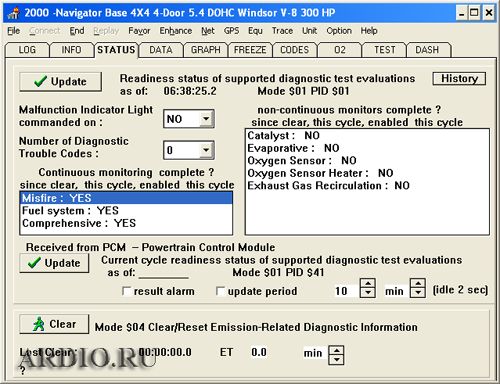Click Update button for current cycle readiness
The height and width of the screenshot is (384, 500).
[54, 263]
